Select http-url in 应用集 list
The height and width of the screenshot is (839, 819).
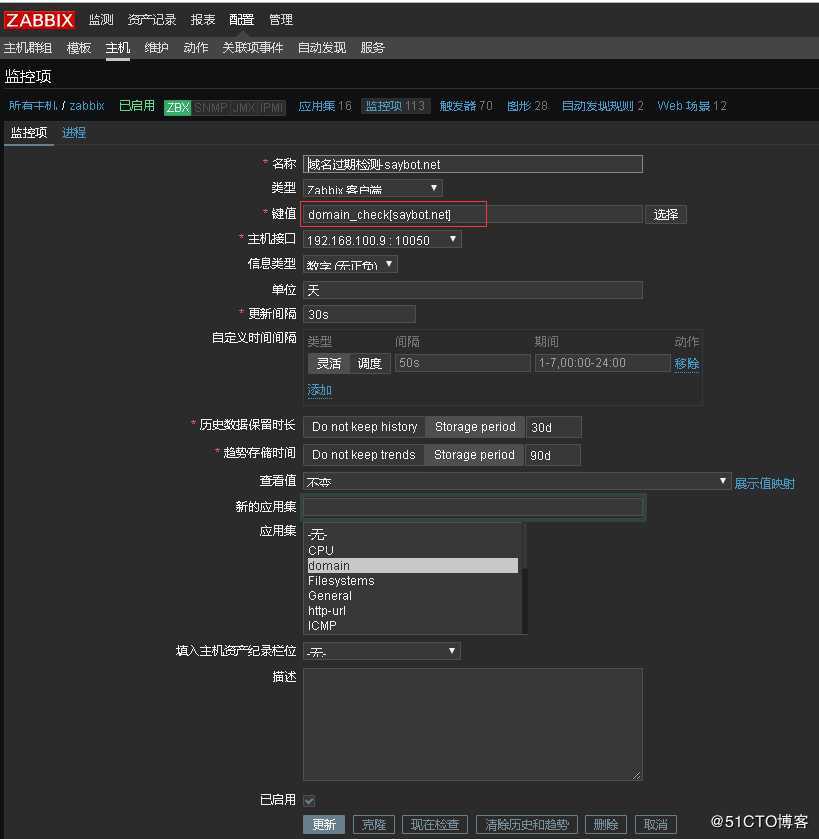click(412, 611)
